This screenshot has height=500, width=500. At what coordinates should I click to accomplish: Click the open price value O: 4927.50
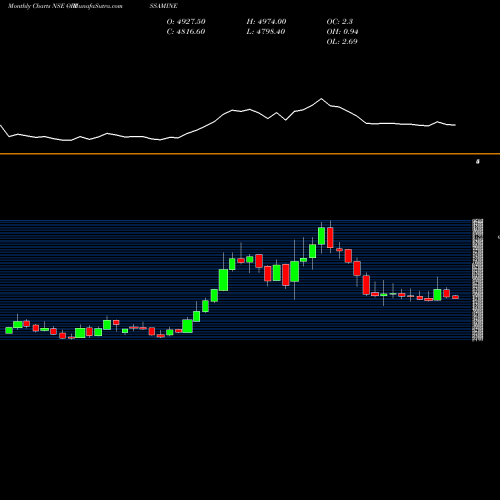click(x=186, y=22)
